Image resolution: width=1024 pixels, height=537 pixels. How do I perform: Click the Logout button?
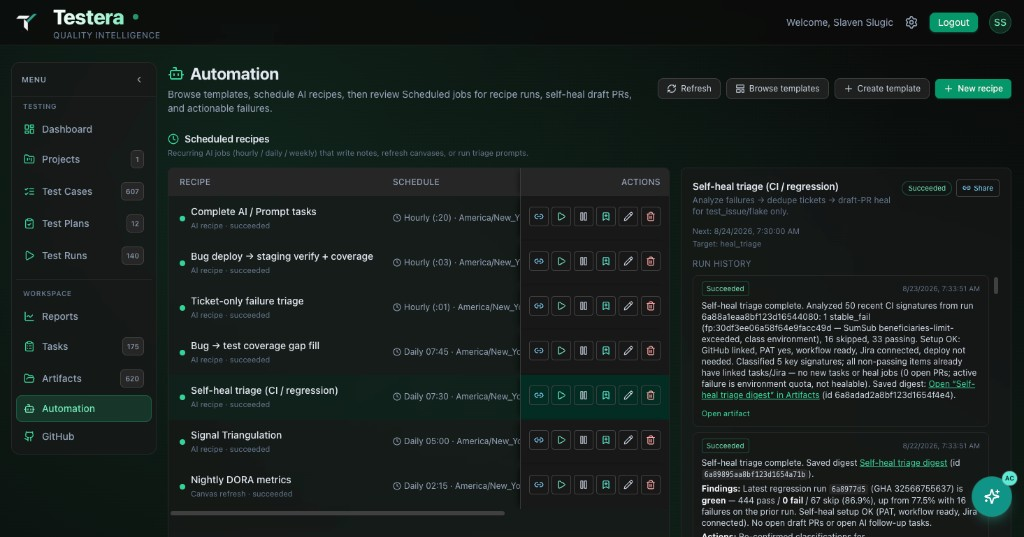(953, 22)
